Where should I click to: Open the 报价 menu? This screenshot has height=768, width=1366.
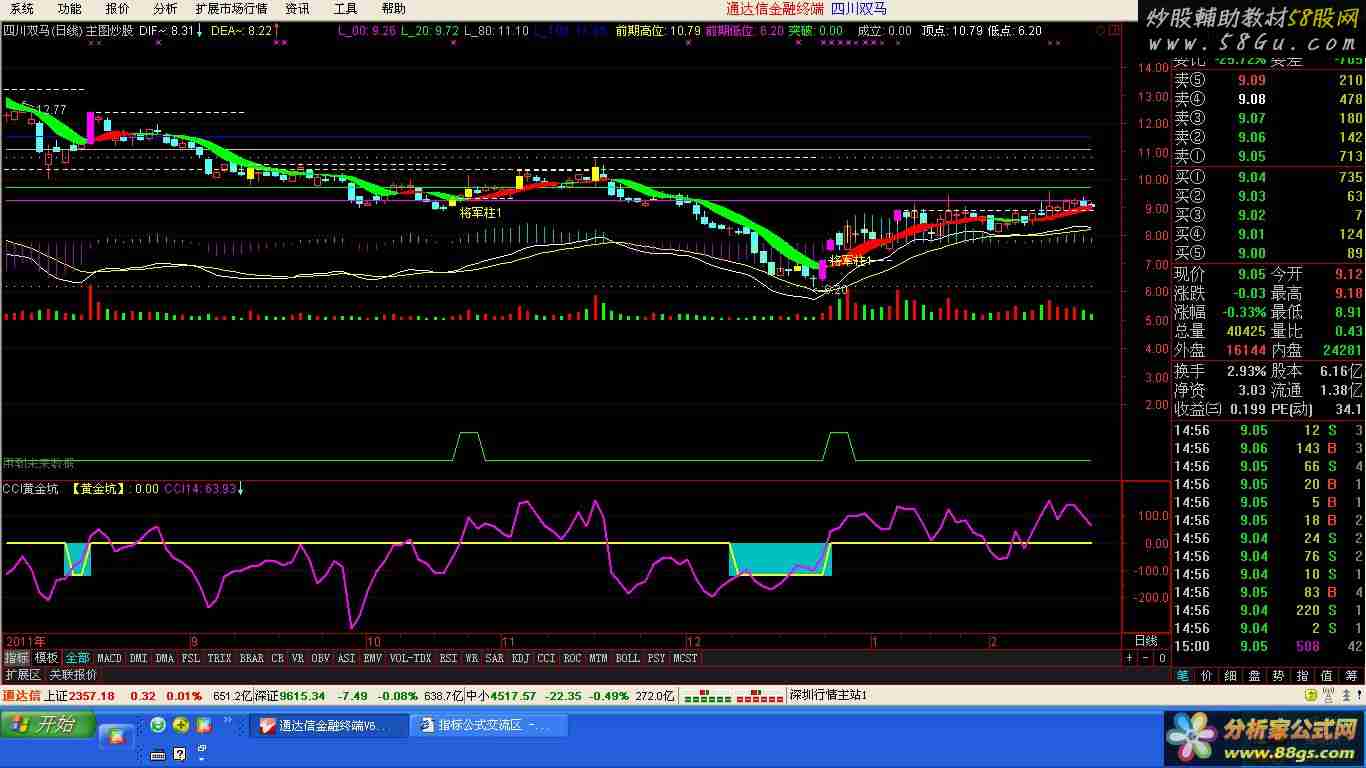coord(117,8)
